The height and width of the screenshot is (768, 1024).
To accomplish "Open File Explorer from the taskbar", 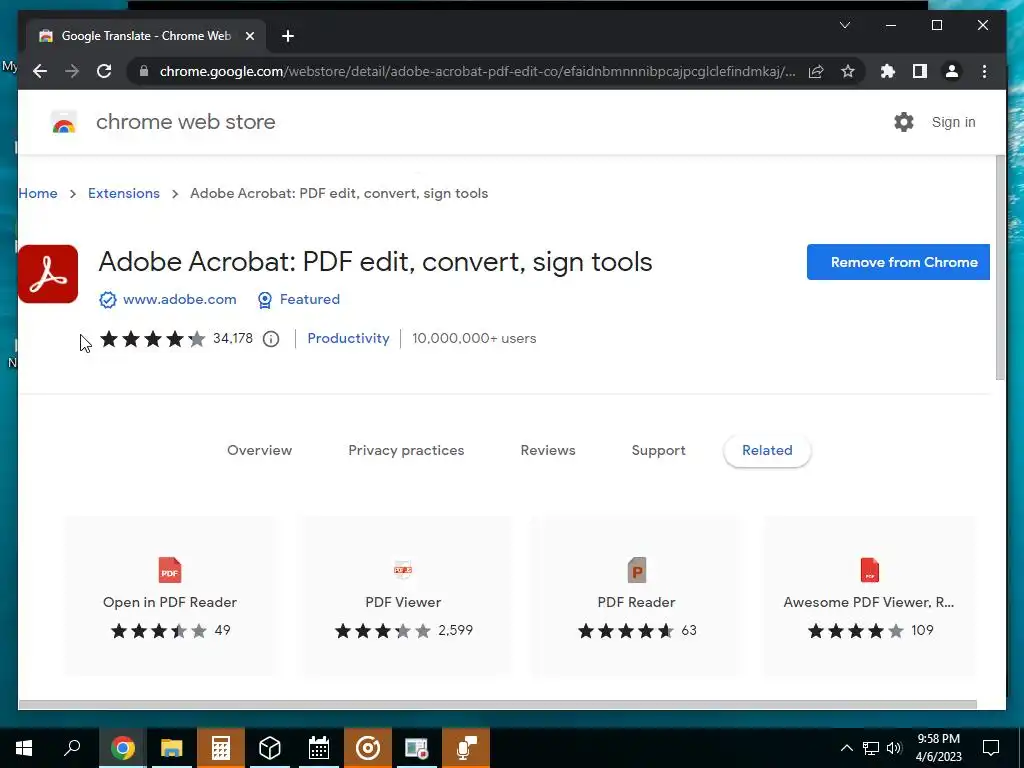I will click(172, 748).
